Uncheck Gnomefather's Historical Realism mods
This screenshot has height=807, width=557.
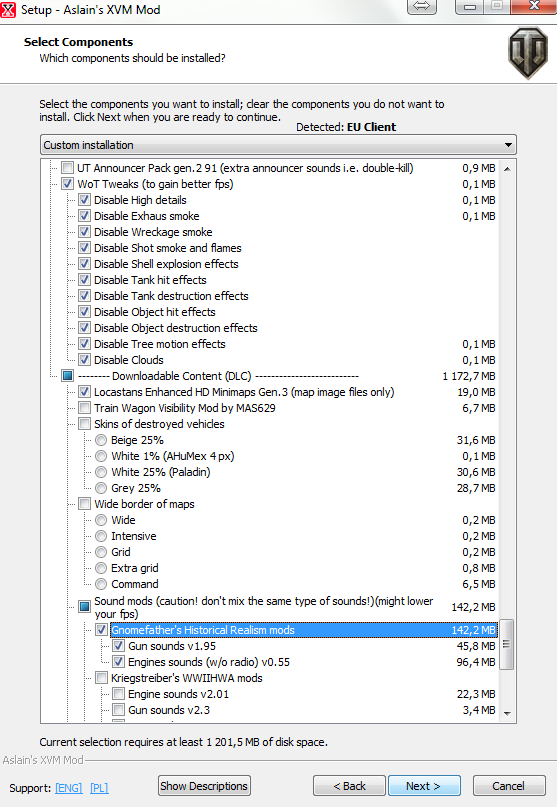(x=101, y=629)
